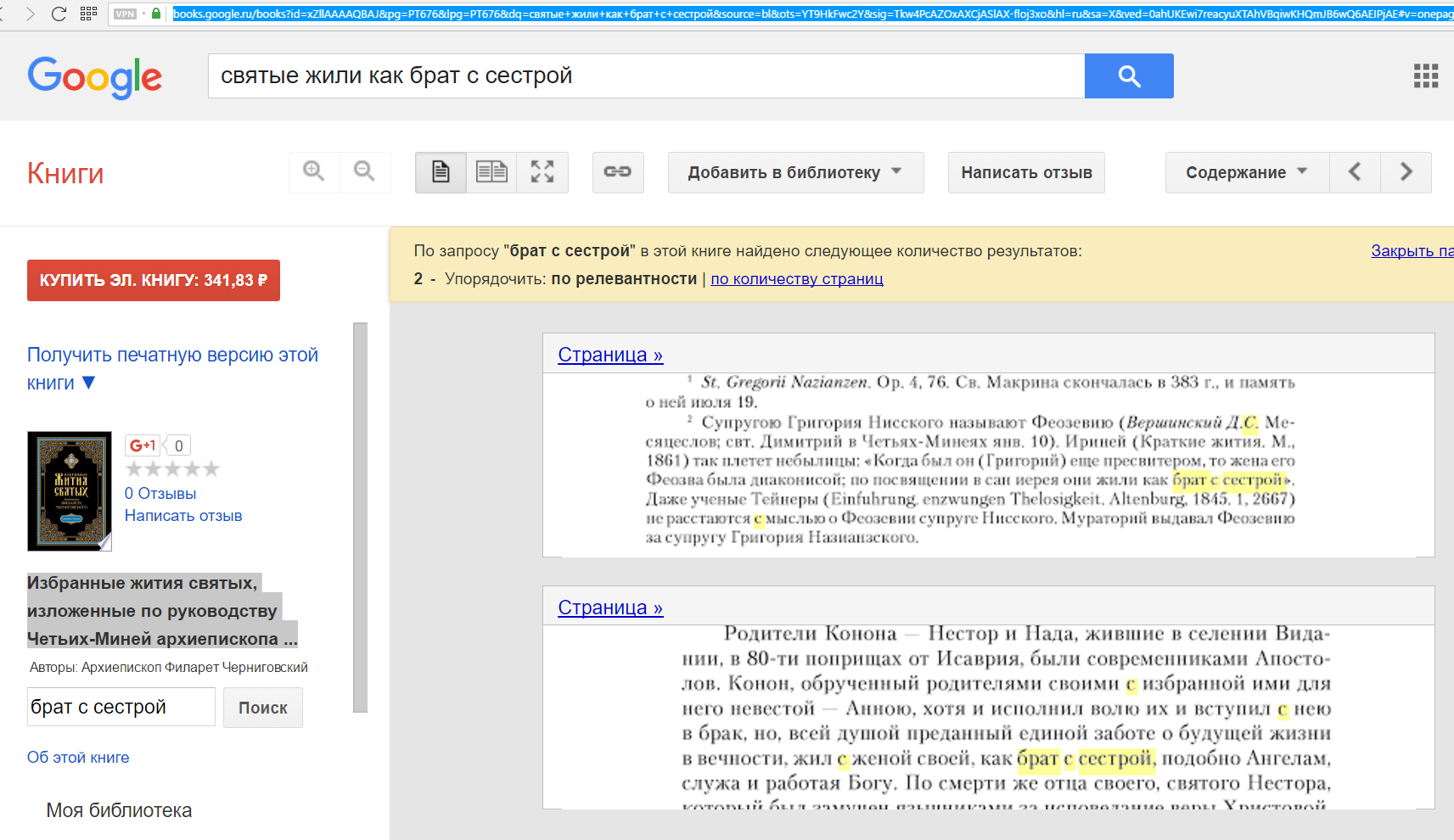Click the sidebar Написать отзыв link

(x=183, y=516)
